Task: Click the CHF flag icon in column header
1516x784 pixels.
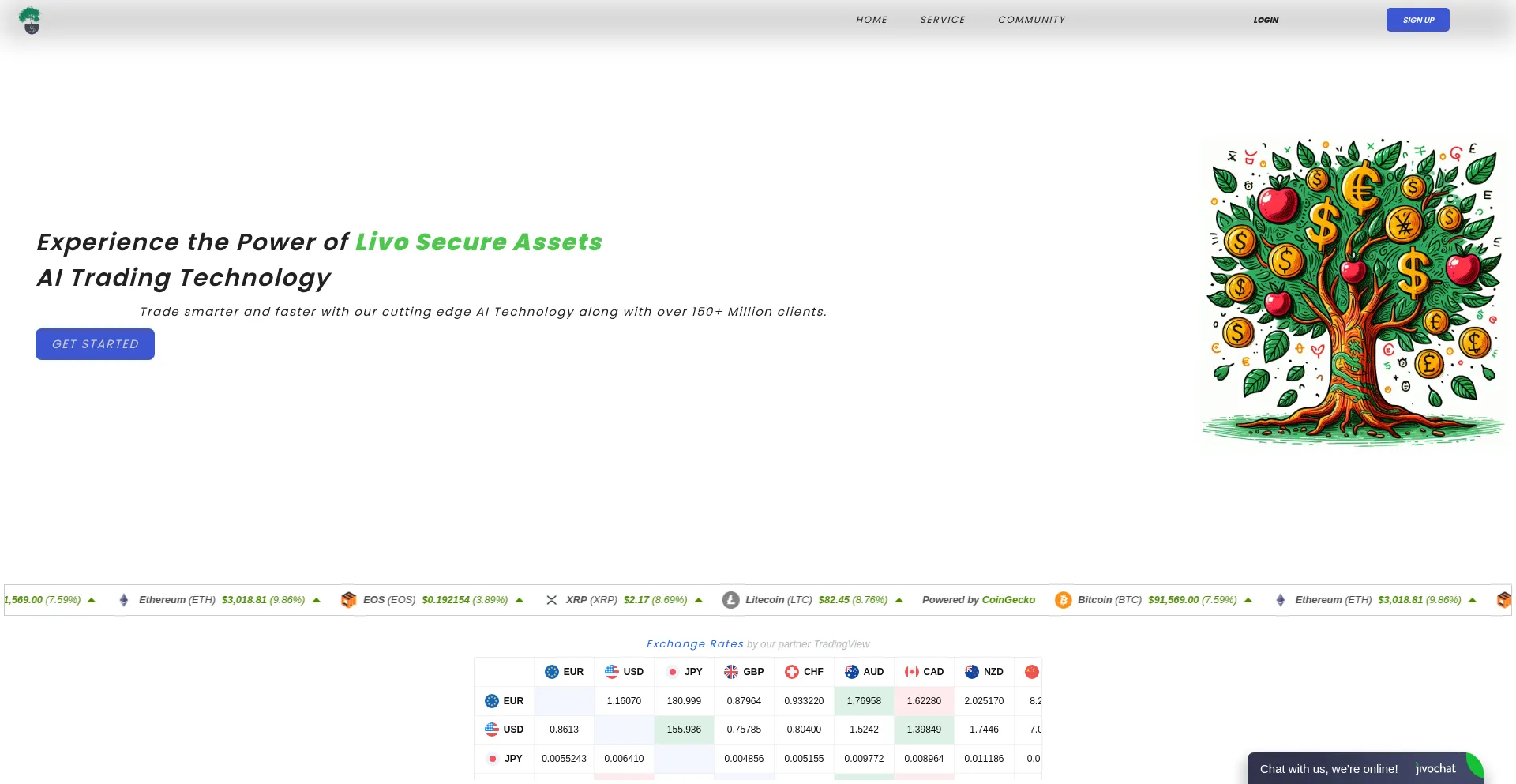Action: coord(791,672)
